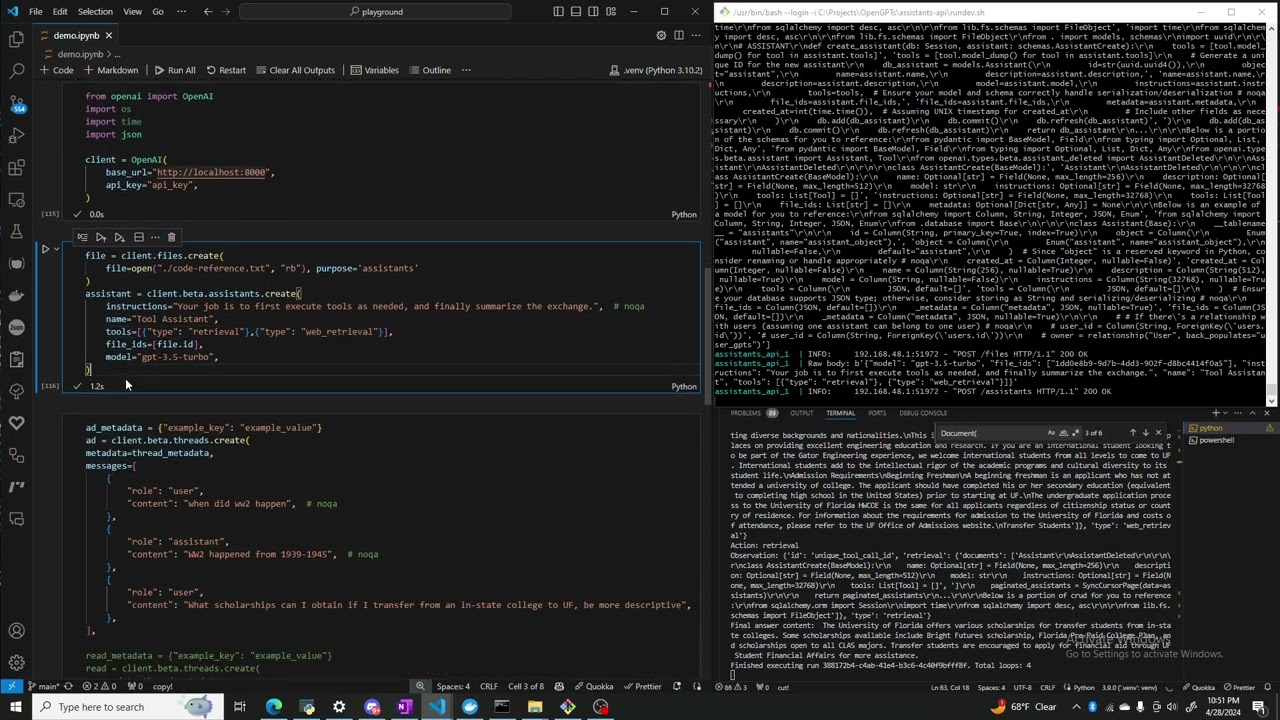Select .venv Python 3.10.2 kernel picker

pyautogui.click(x=656, y=70)
